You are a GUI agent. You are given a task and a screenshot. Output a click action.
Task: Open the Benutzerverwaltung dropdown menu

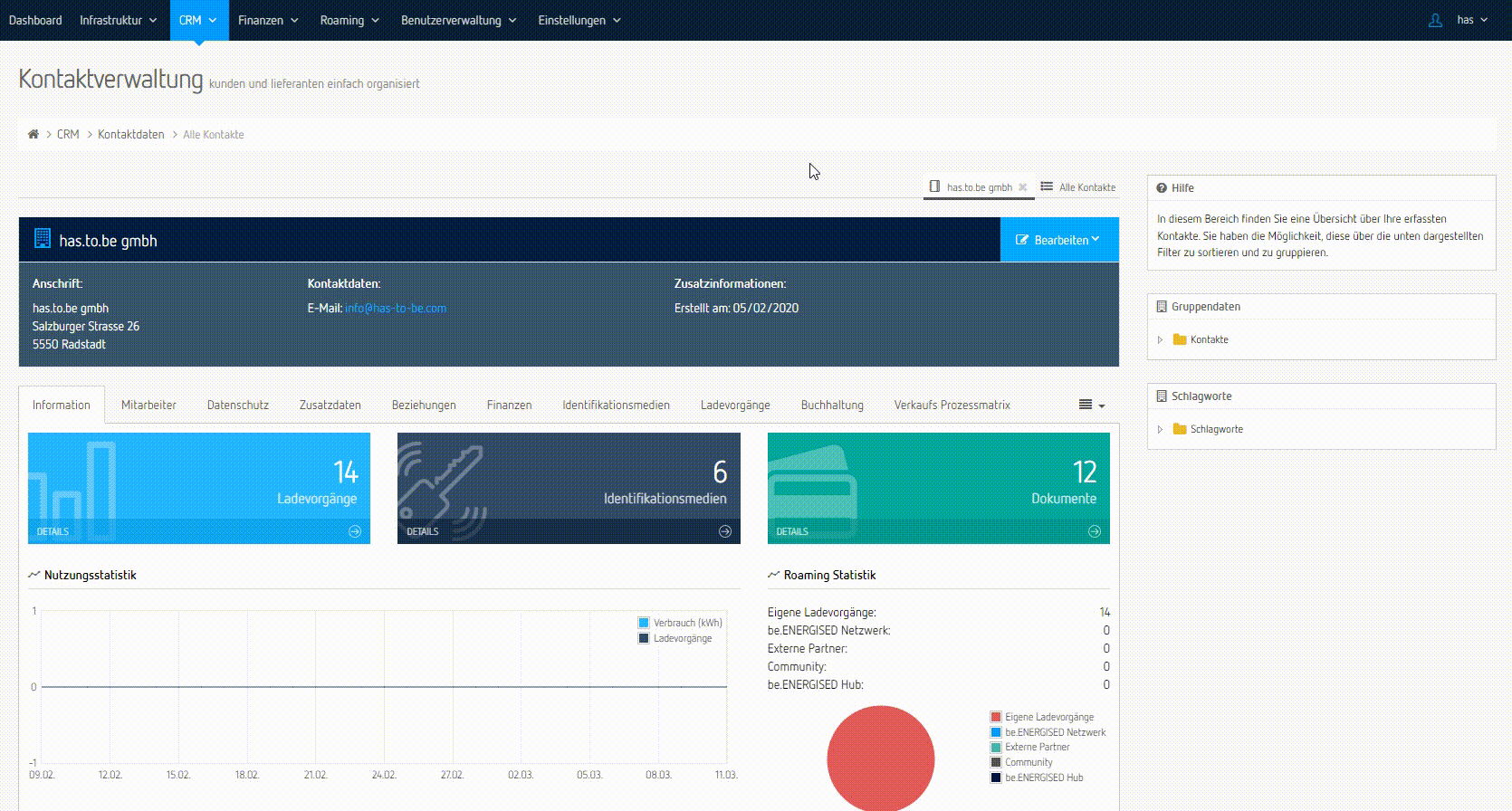pyautogui.click(x=458, y=20)
